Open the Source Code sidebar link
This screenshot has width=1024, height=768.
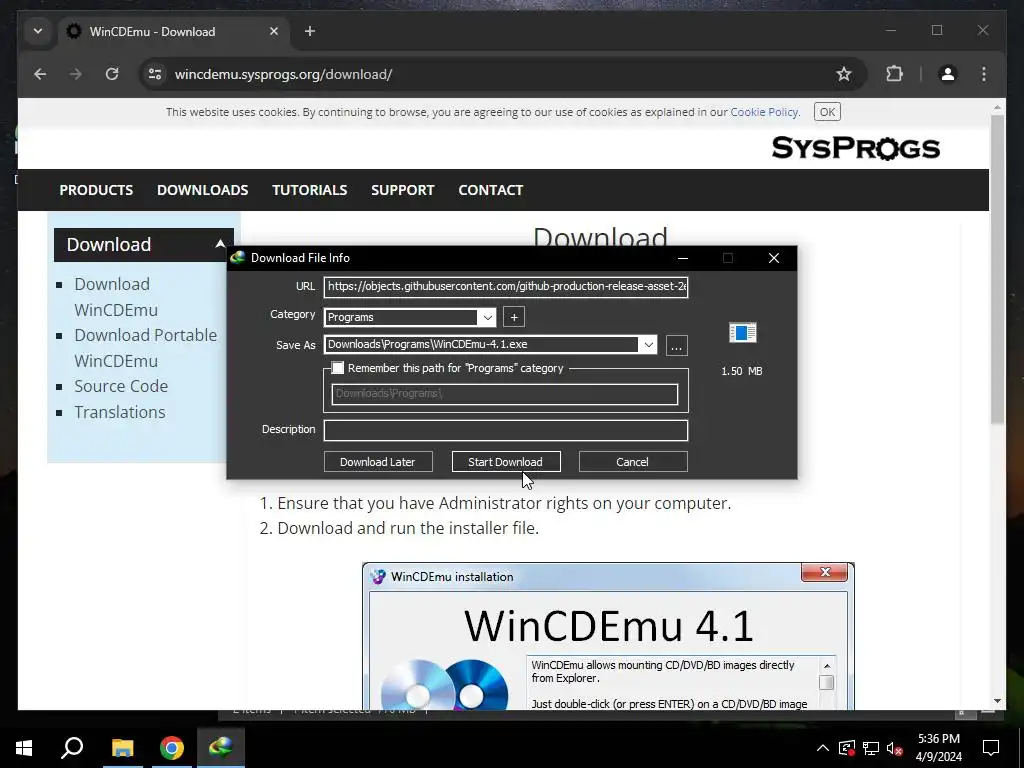pyautogui.click(x=121, y=387)
